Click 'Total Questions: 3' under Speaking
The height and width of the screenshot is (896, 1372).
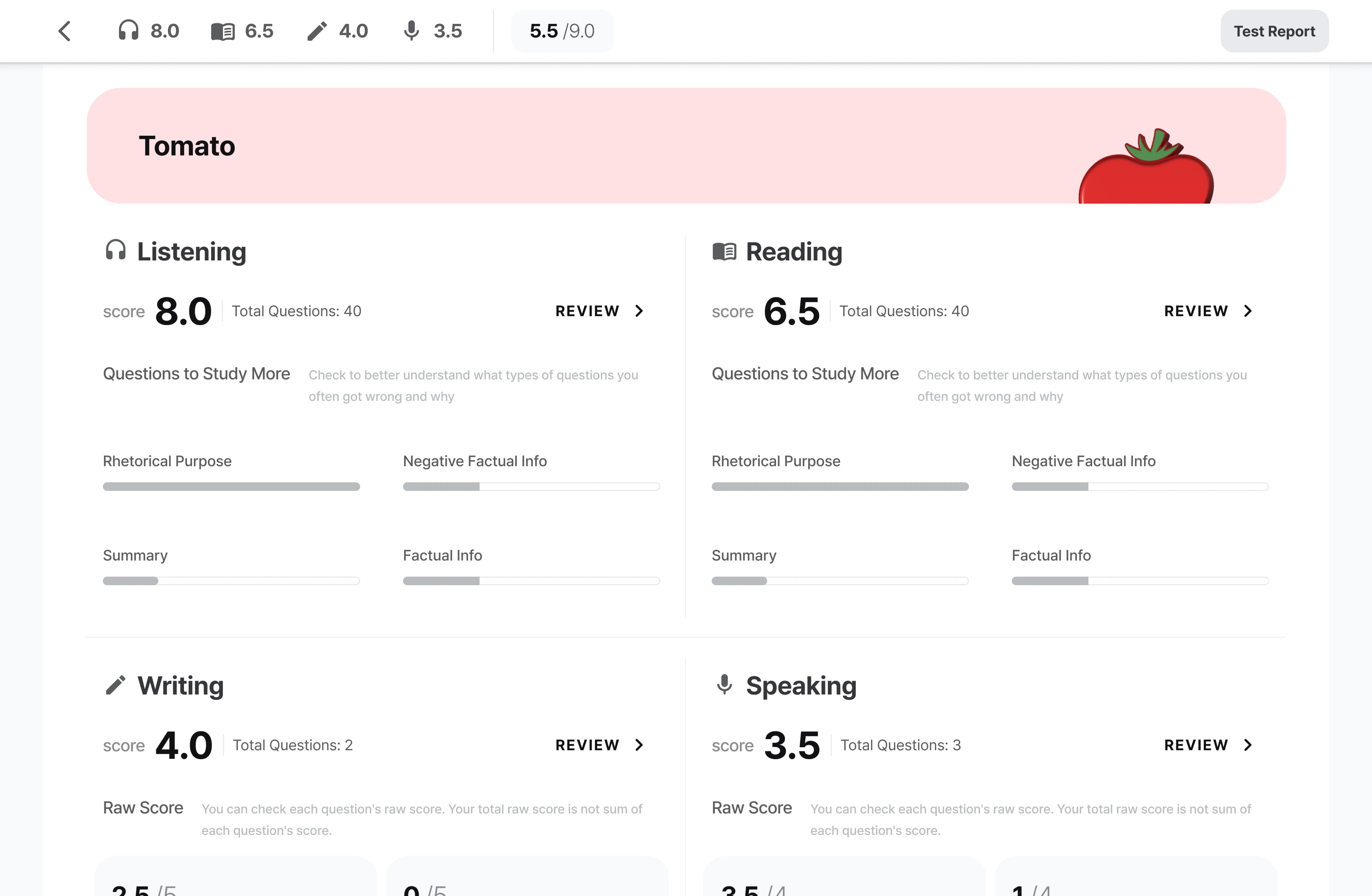(900, 745)
